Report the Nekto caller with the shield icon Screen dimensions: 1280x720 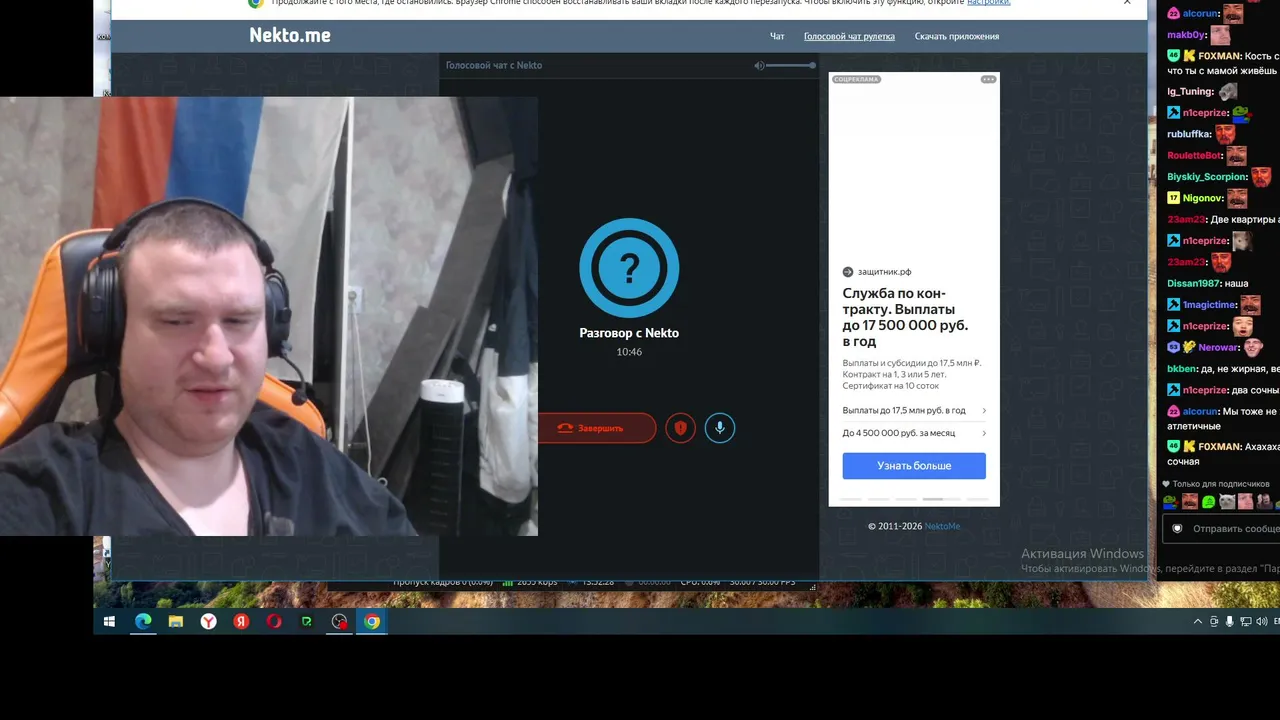tap(680, 428)
